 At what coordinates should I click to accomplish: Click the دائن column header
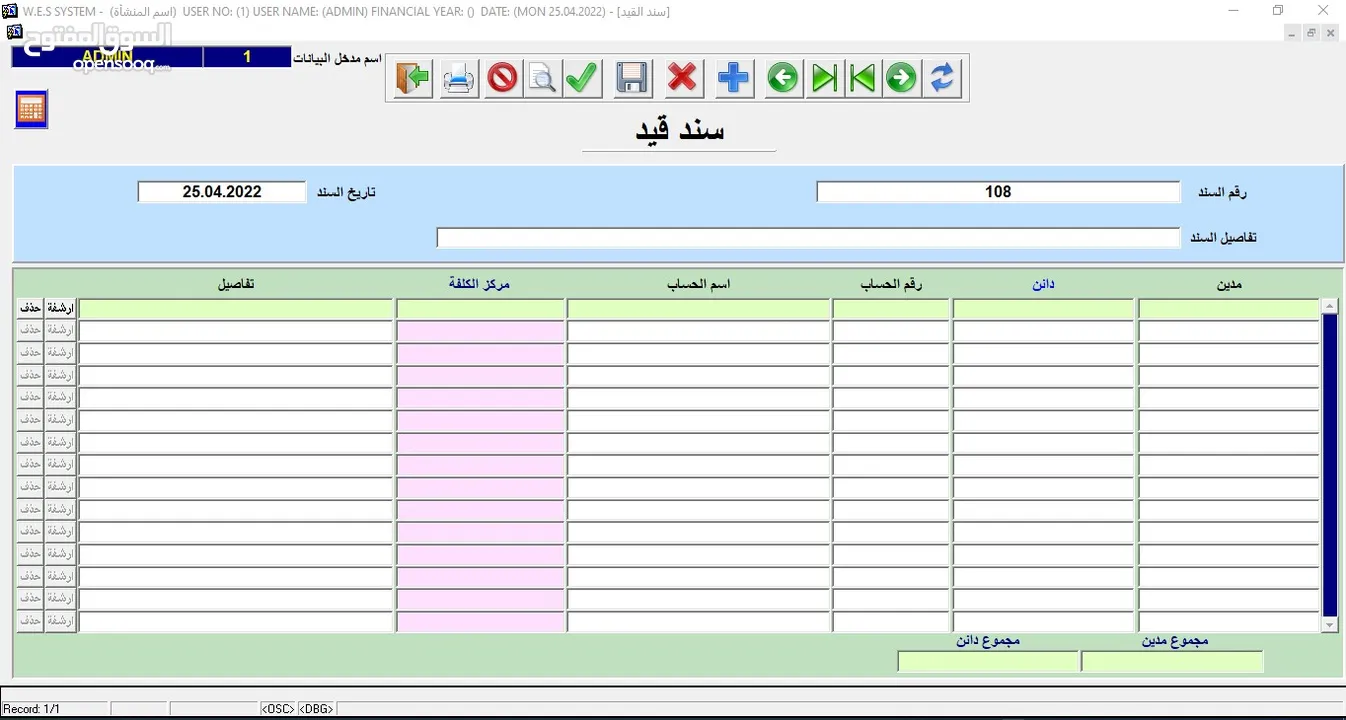click(x=1043, y=285)
